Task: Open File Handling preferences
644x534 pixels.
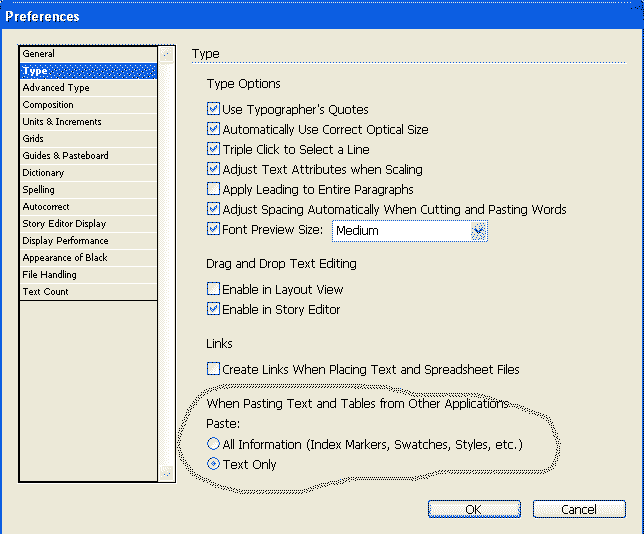Action: point(88,274)
